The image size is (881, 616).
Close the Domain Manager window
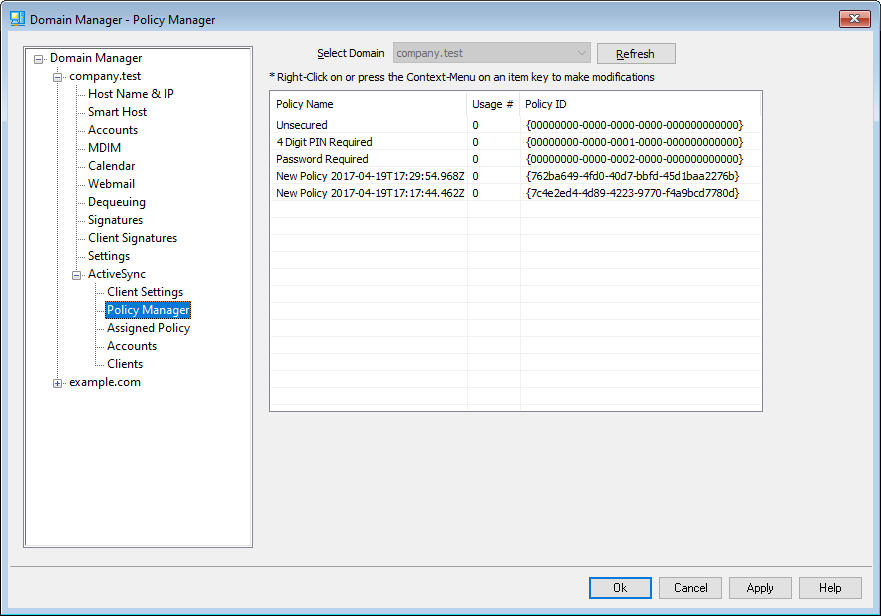point(853,19)
